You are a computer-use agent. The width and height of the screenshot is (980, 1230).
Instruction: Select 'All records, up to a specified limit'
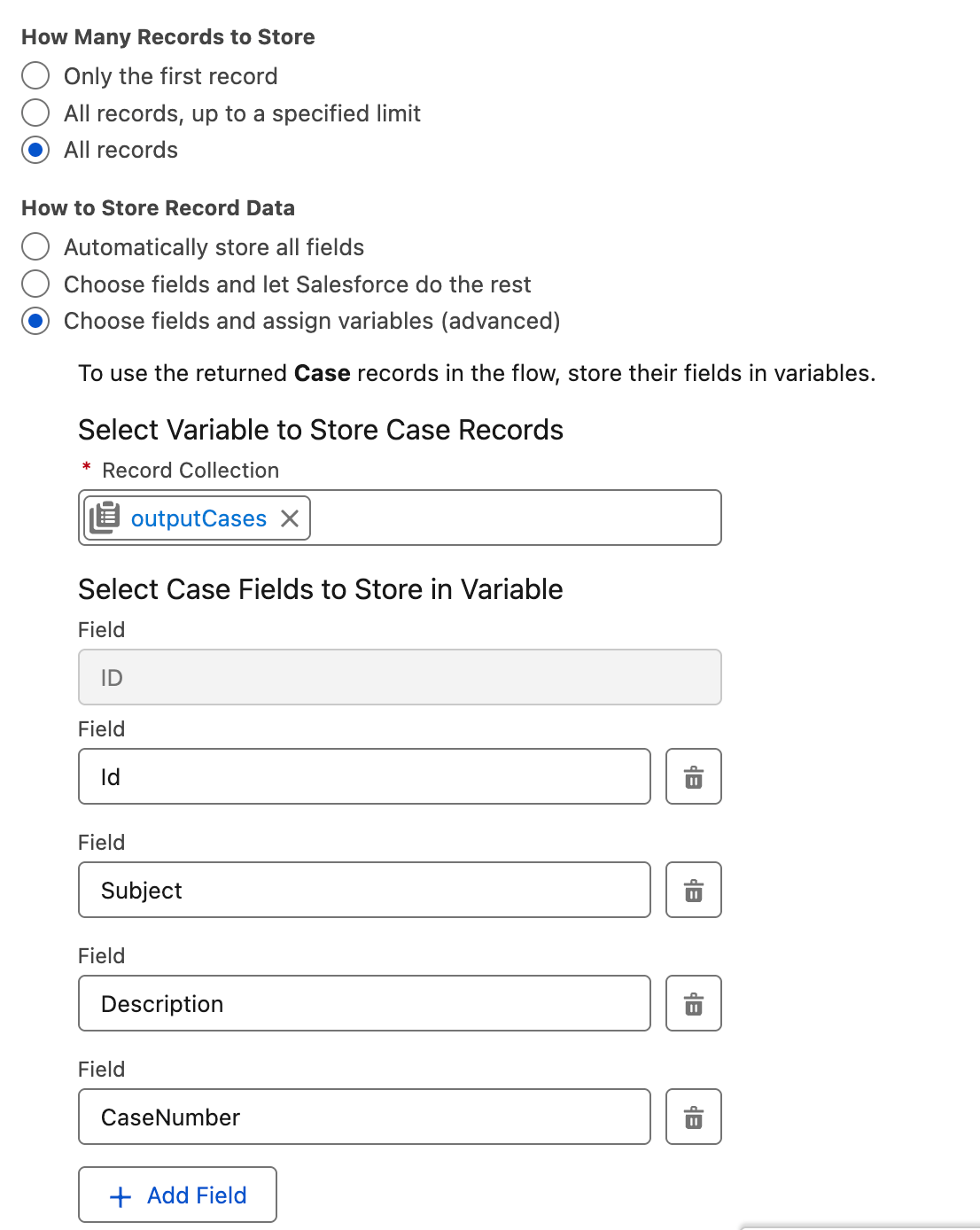35,113
